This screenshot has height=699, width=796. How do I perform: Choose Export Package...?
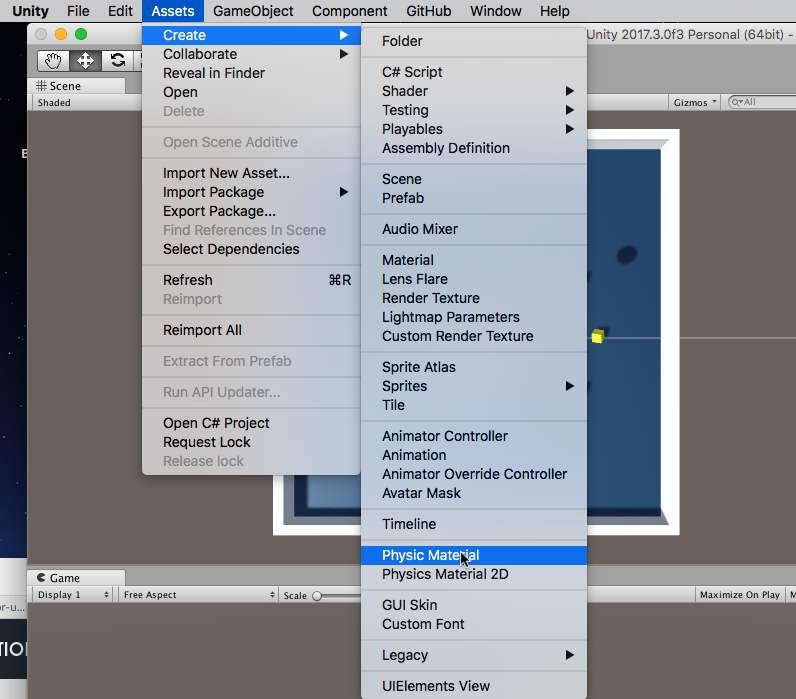251,211
